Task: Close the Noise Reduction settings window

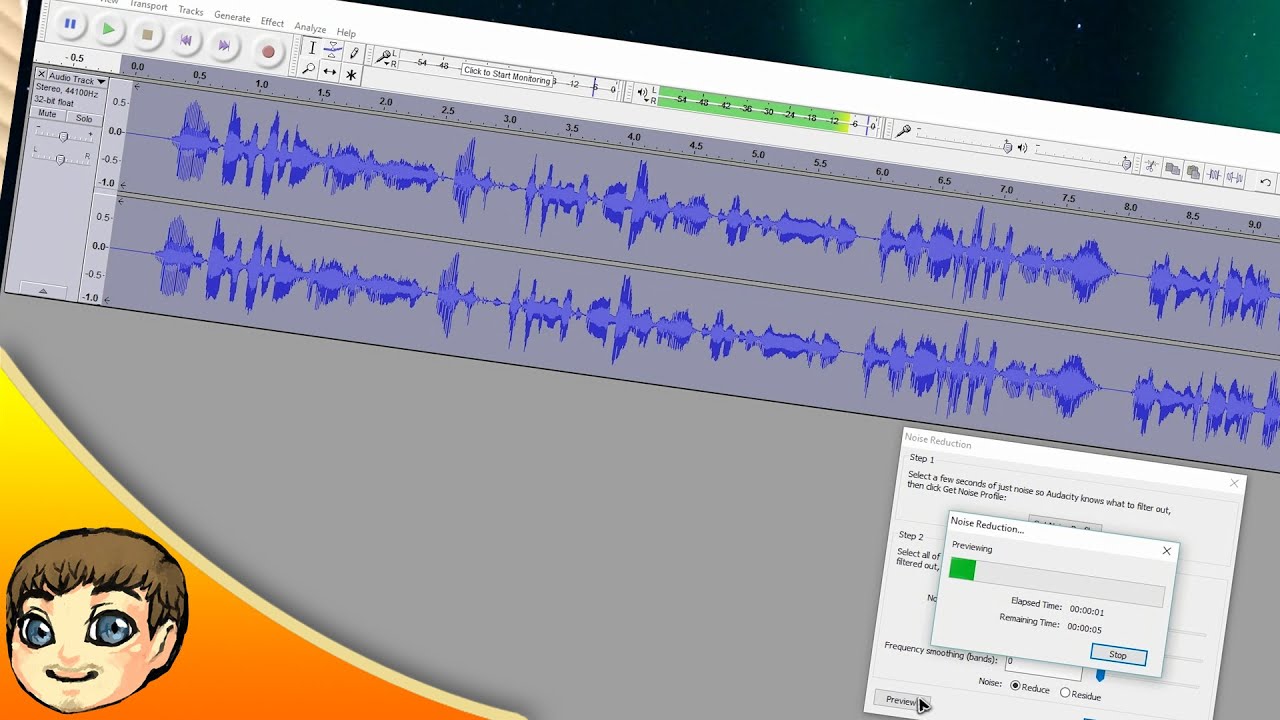Action: click(1234, 483)
